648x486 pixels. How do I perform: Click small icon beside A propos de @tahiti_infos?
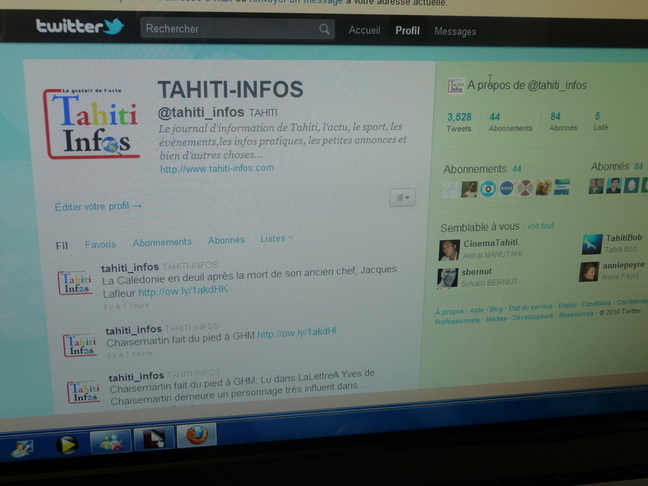click(x=456, y=86)
